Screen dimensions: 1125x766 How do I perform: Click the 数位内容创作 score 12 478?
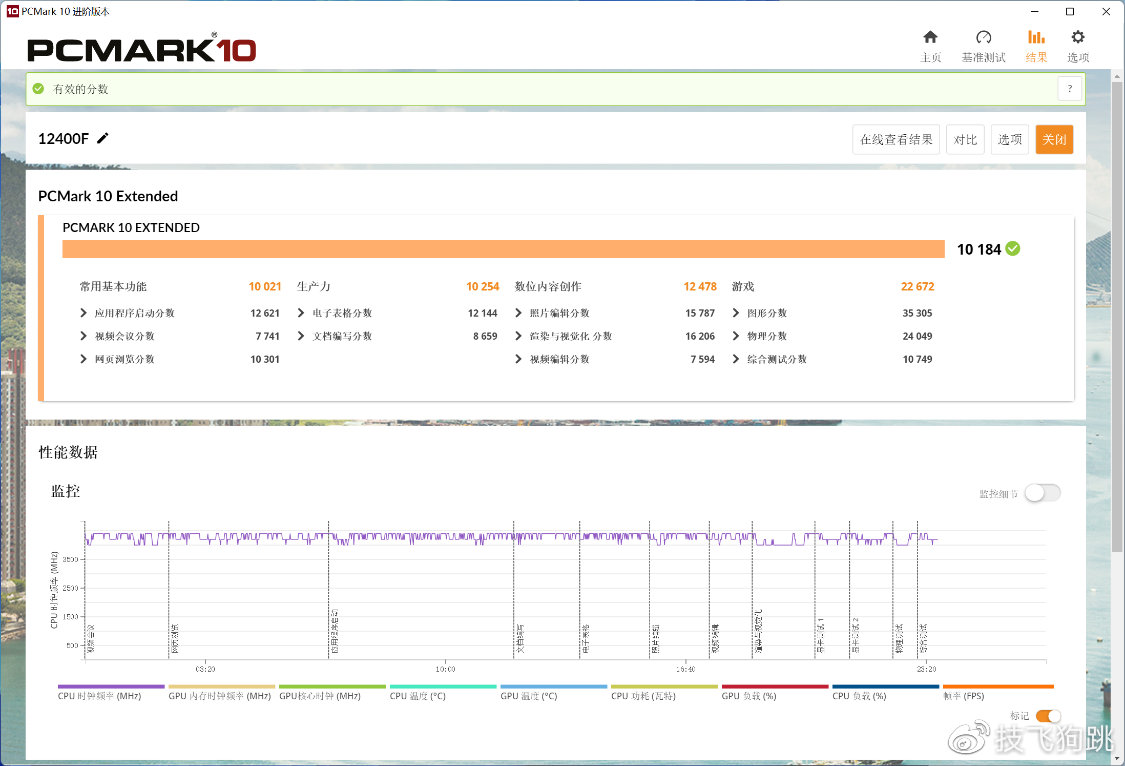click(700, 286)
